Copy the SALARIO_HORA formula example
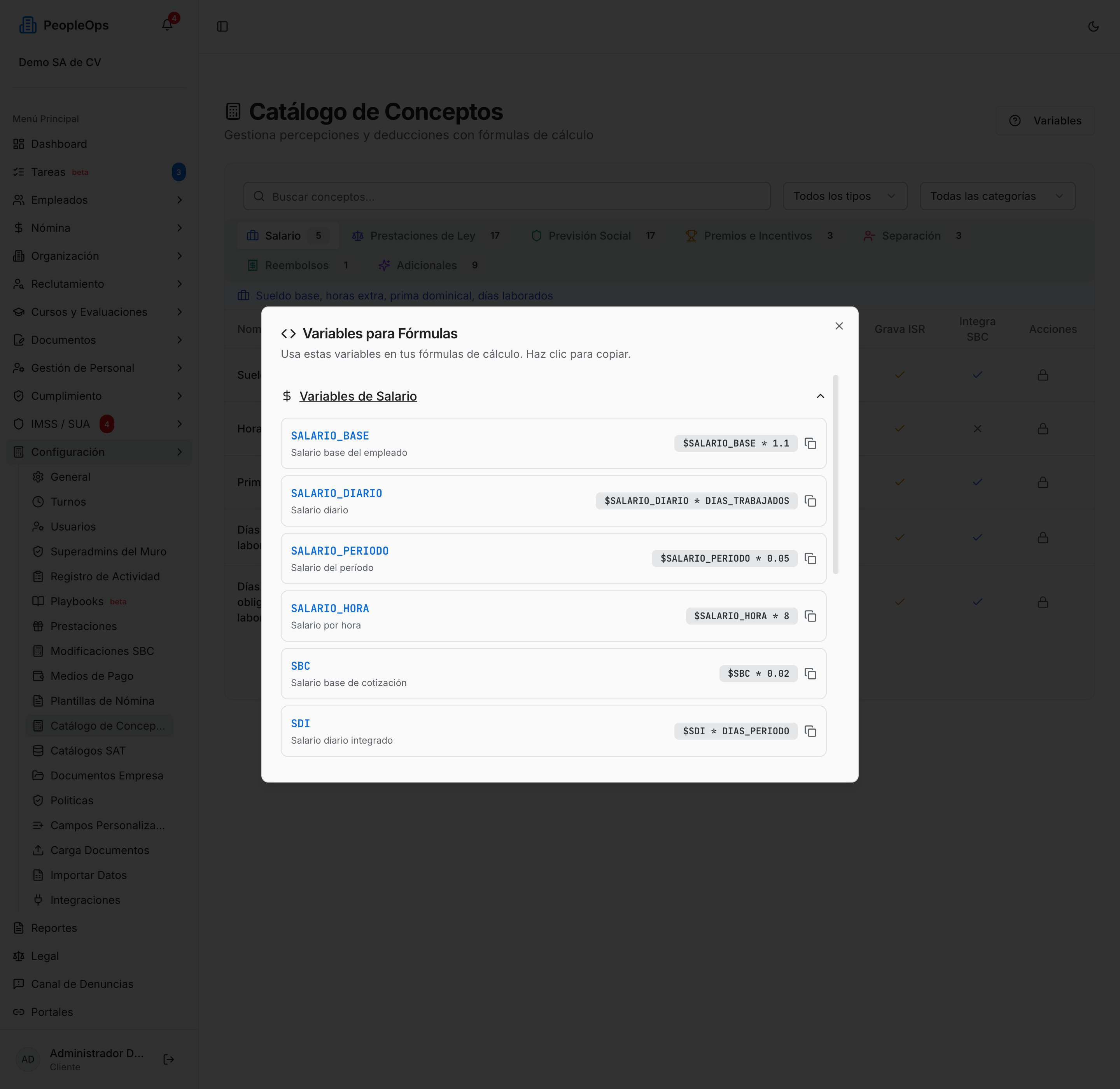 point(810,616)
